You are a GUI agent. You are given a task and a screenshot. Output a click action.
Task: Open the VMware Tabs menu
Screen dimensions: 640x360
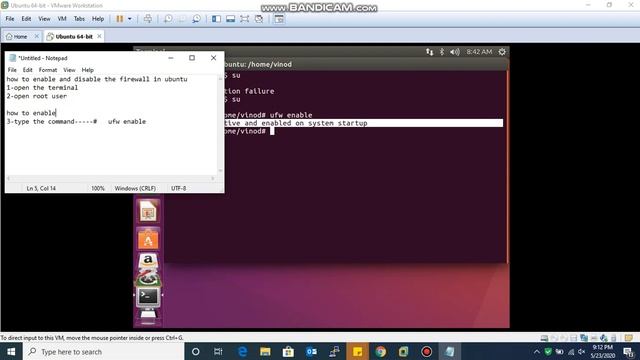[x=79, y=19]
